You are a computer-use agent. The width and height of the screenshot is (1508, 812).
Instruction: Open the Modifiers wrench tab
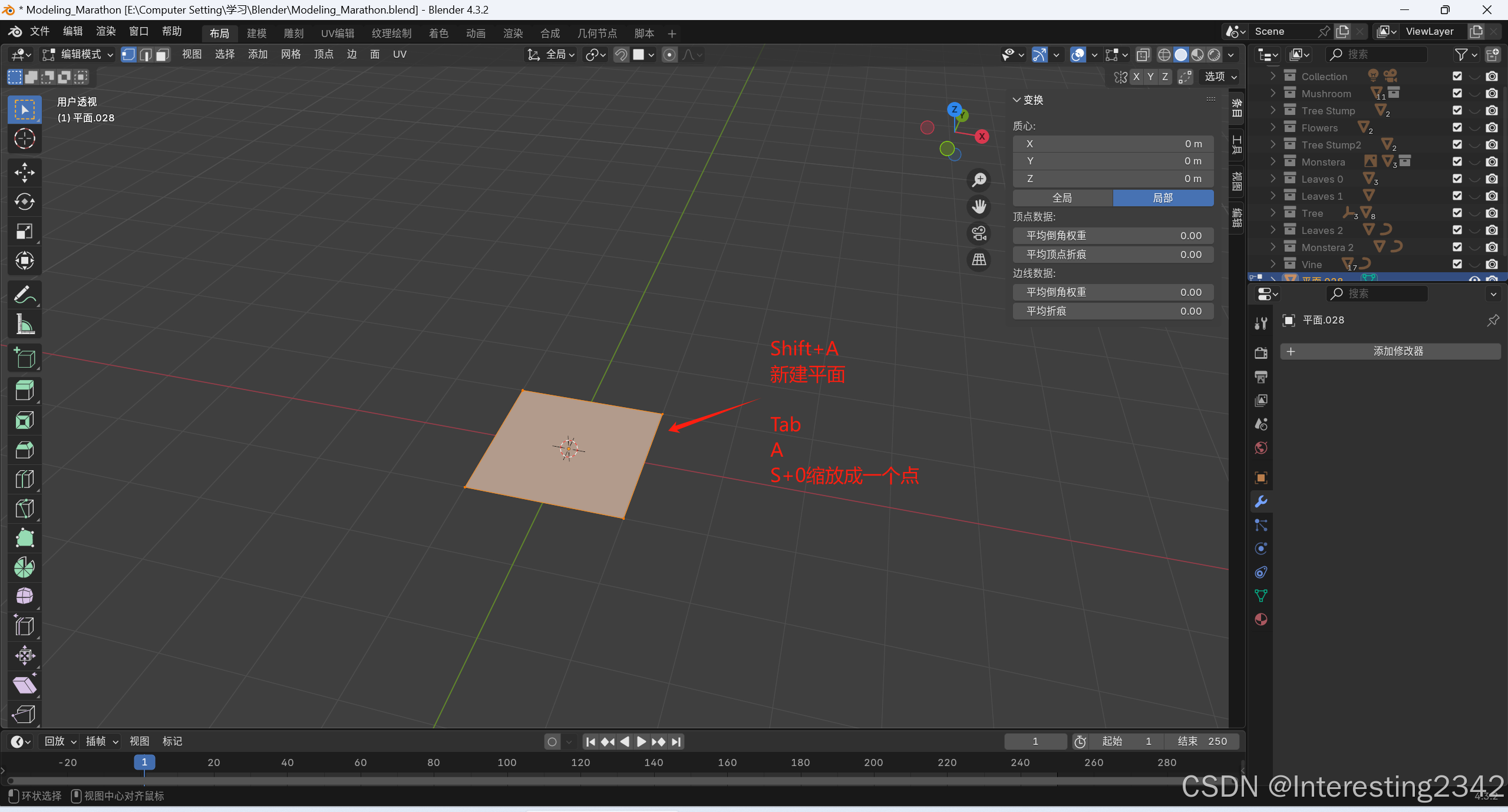(1260, 501)
